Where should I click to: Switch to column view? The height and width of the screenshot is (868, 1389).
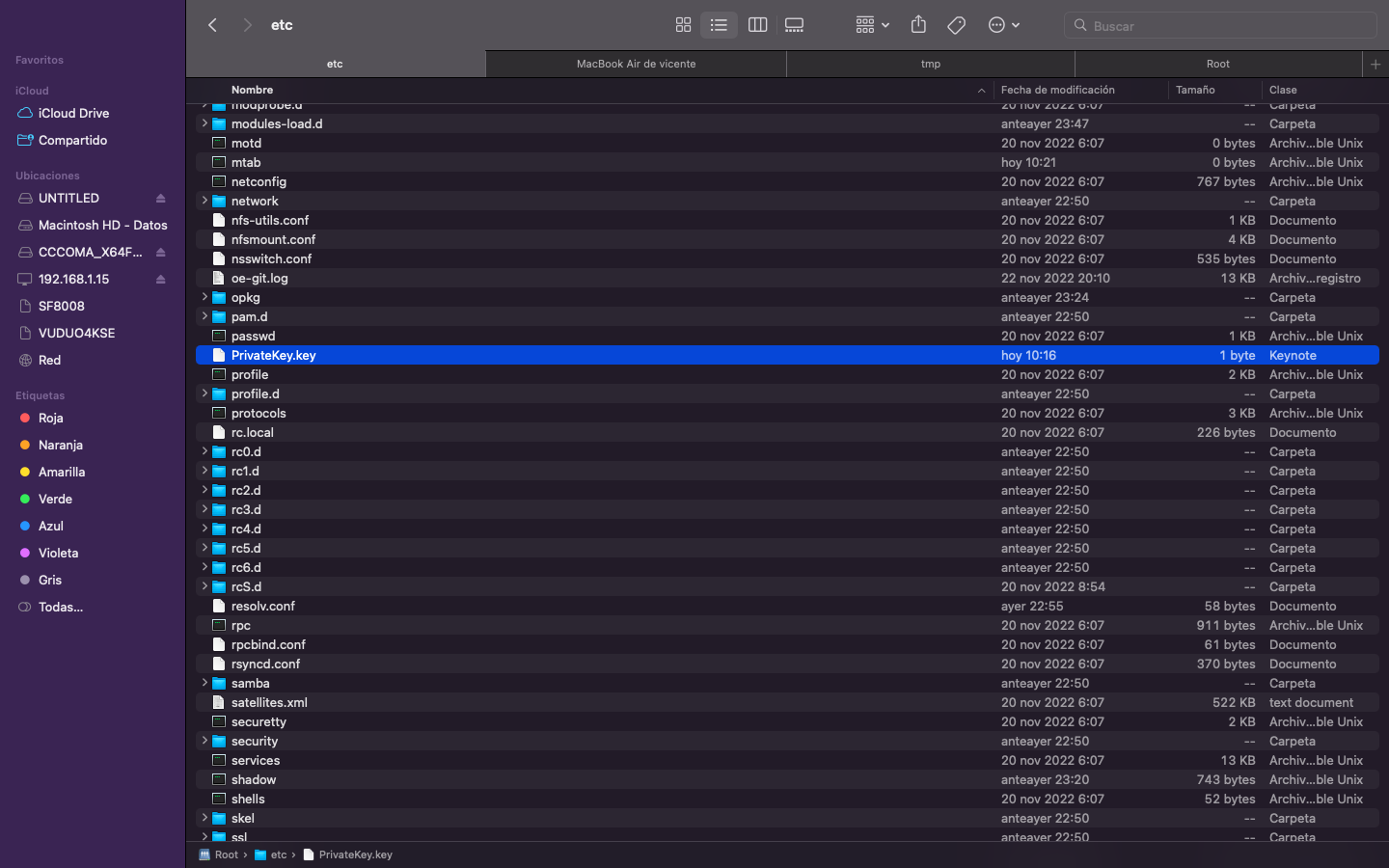point(757,25)
